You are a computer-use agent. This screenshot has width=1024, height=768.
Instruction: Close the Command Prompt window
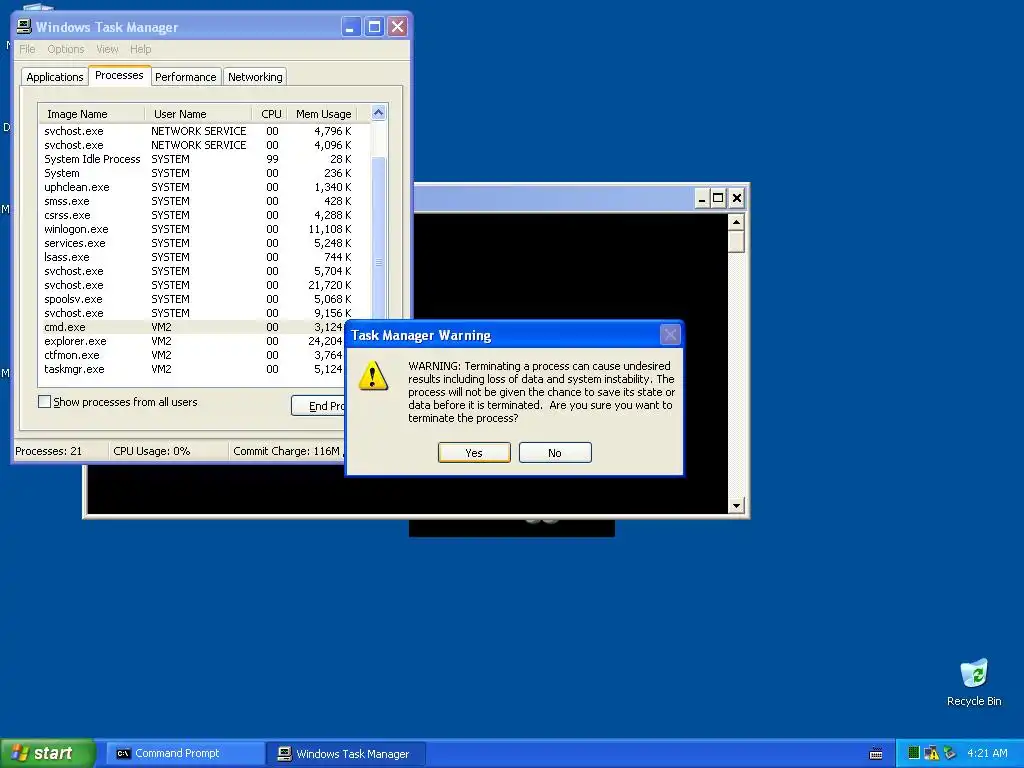737,198
